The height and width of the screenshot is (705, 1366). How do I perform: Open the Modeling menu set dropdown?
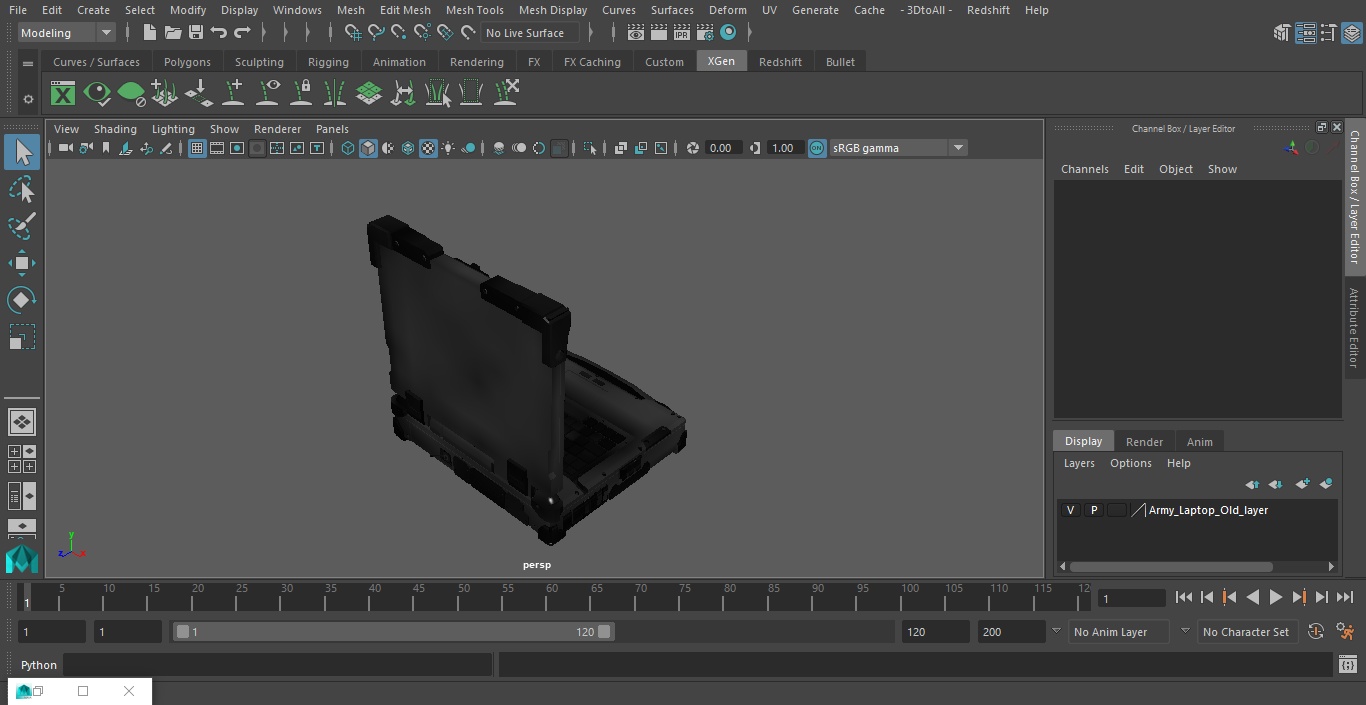66,33
